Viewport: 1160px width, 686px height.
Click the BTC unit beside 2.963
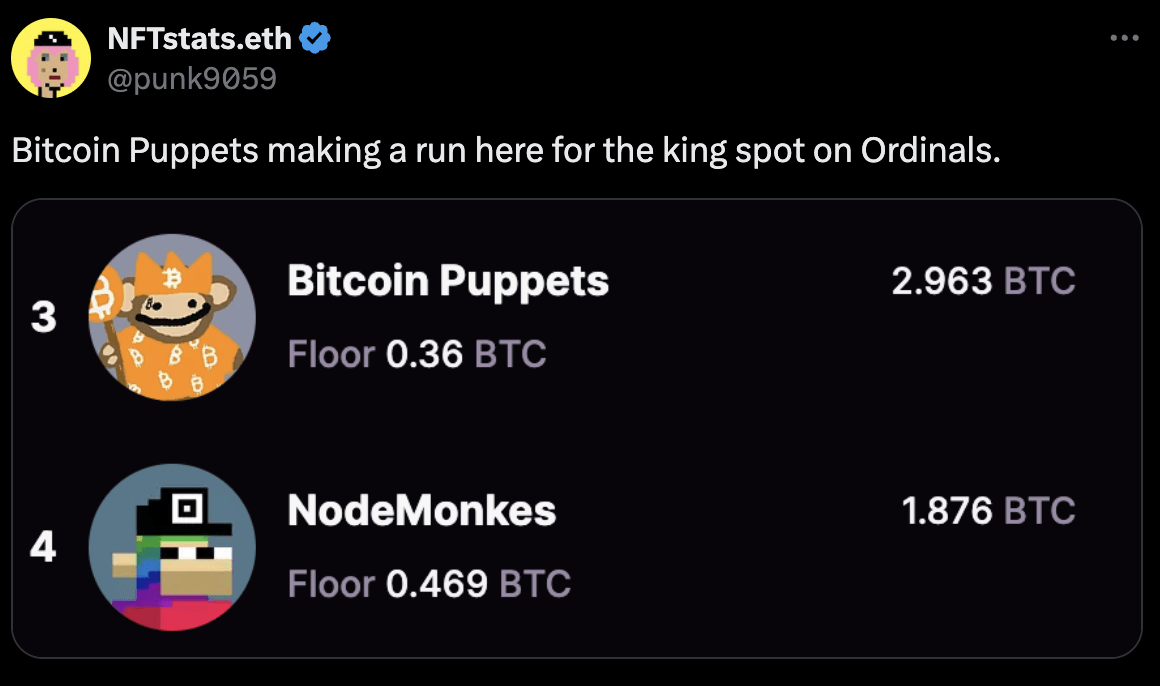tap(1039, 281)
